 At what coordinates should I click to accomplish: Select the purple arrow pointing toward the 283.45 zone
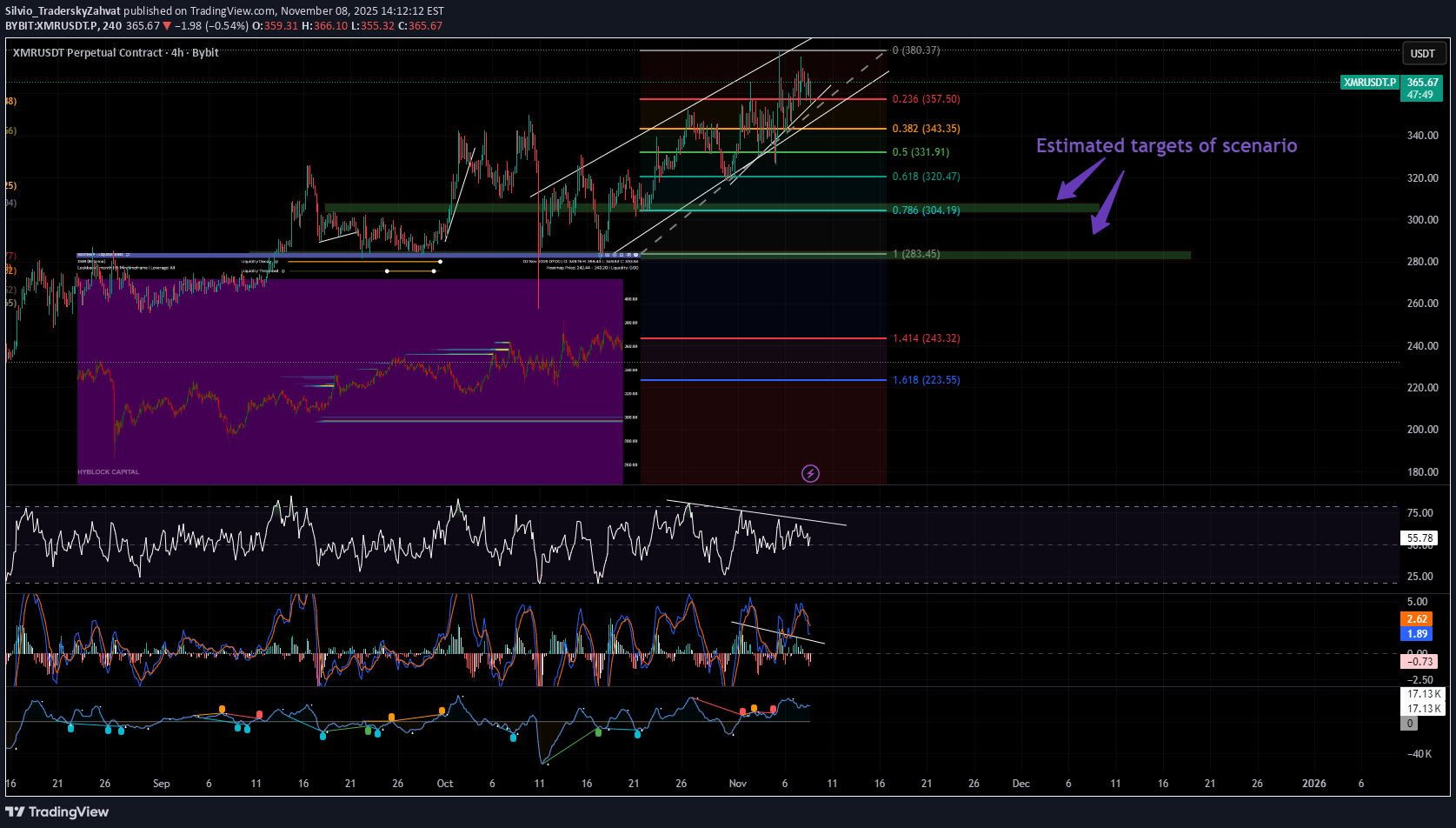(1107, 204)
